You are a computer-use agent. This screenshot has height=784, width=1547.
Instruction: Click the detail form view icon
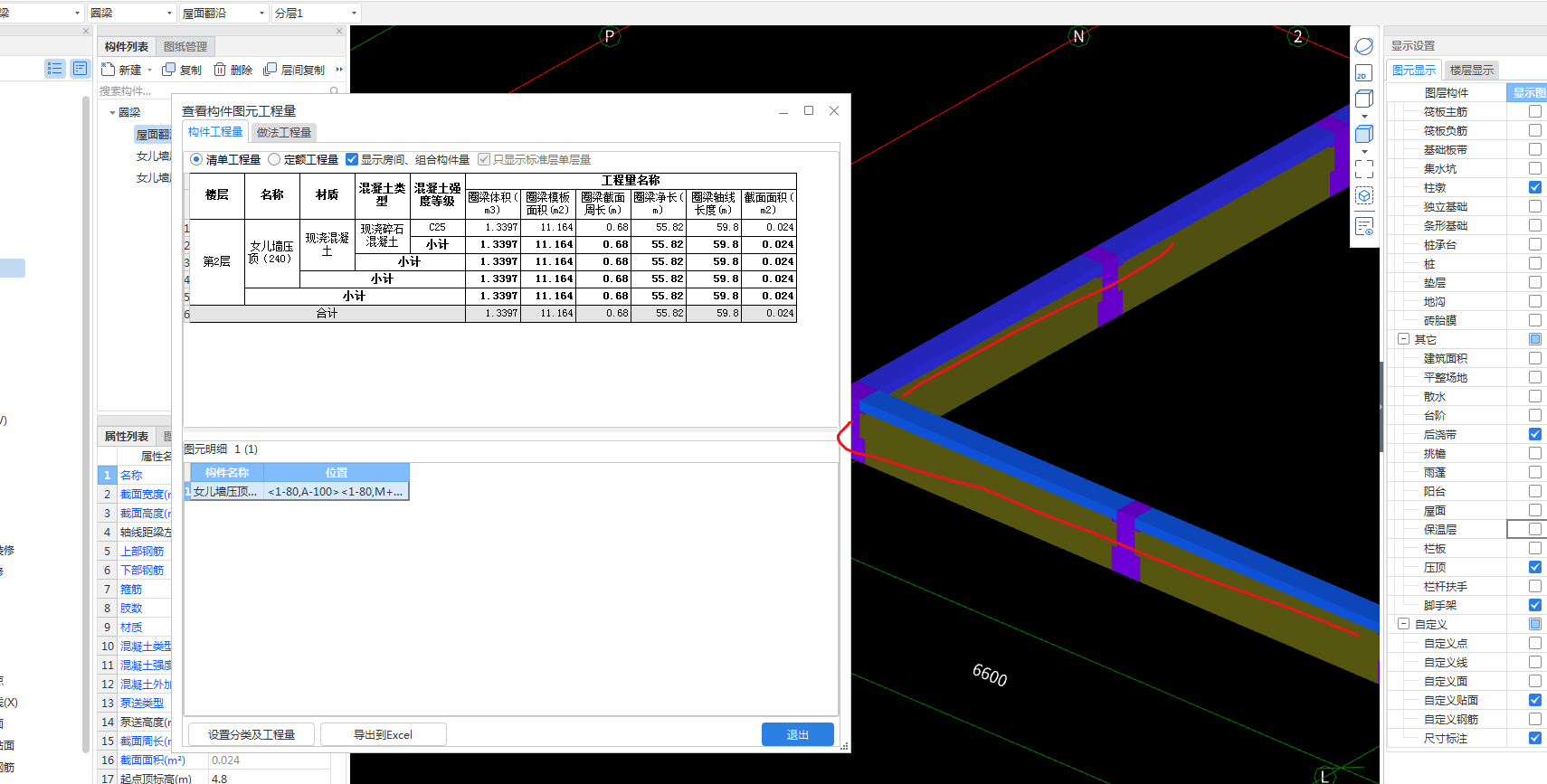pyautogui.click(x=81, y=69)
